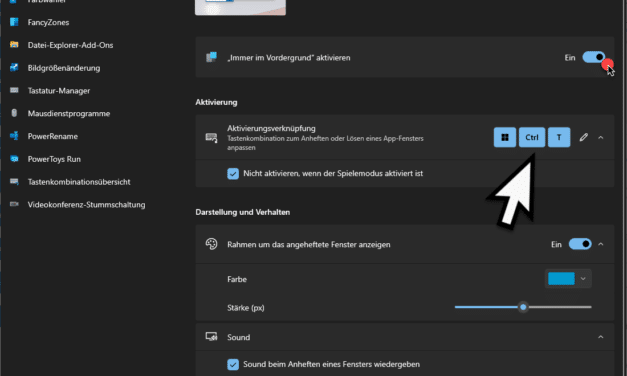The image size is (627, 376).
Task: Click the Darstellung und Verhalten heading
Action: pos(242,212)
